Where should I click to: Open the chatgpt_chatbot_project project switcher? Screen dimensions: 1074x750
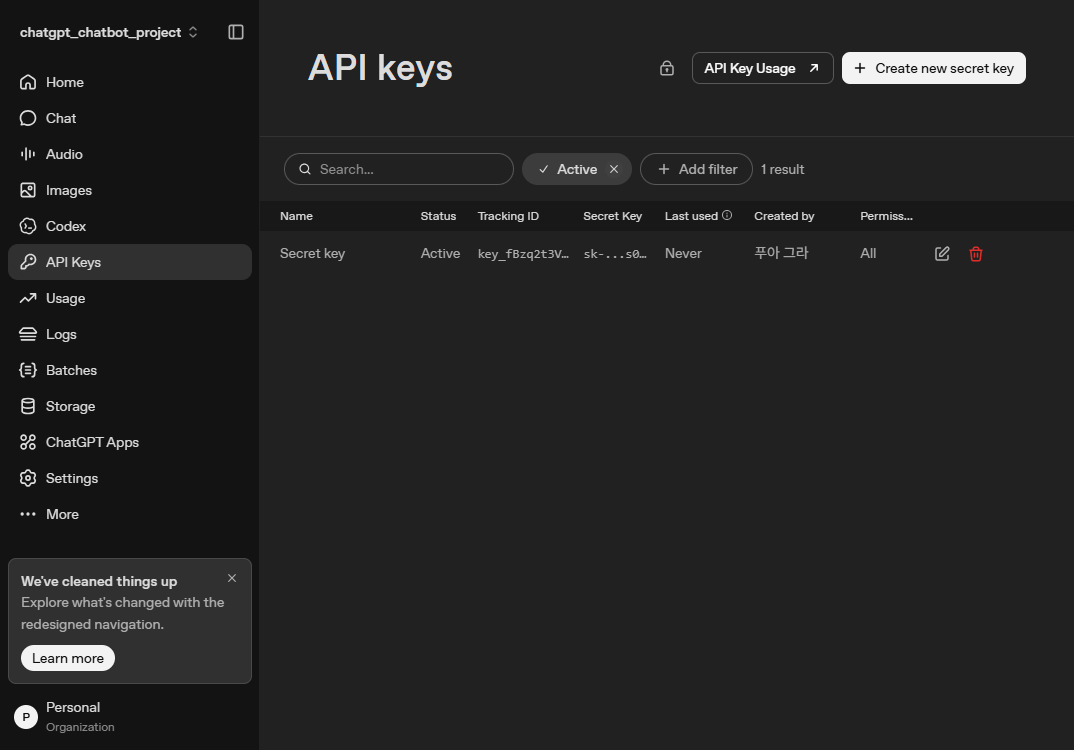pos(109,32)
